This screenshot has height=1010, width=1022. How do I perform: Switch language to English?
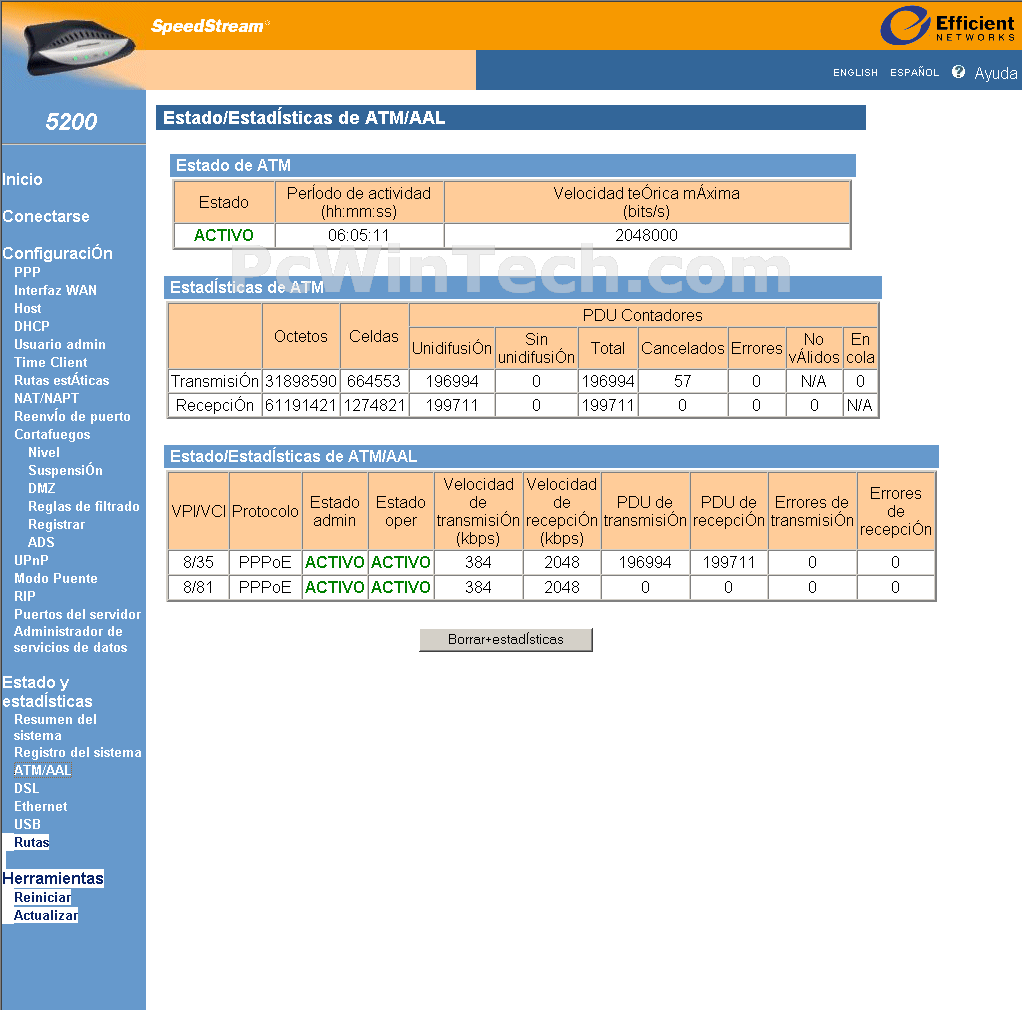coord(855,72)
